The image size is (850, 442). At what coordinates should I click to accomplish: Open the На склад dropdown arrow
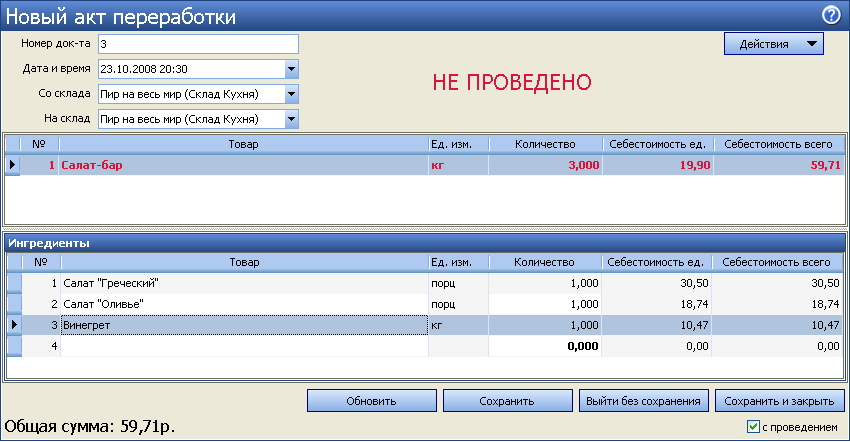[292, 119]
